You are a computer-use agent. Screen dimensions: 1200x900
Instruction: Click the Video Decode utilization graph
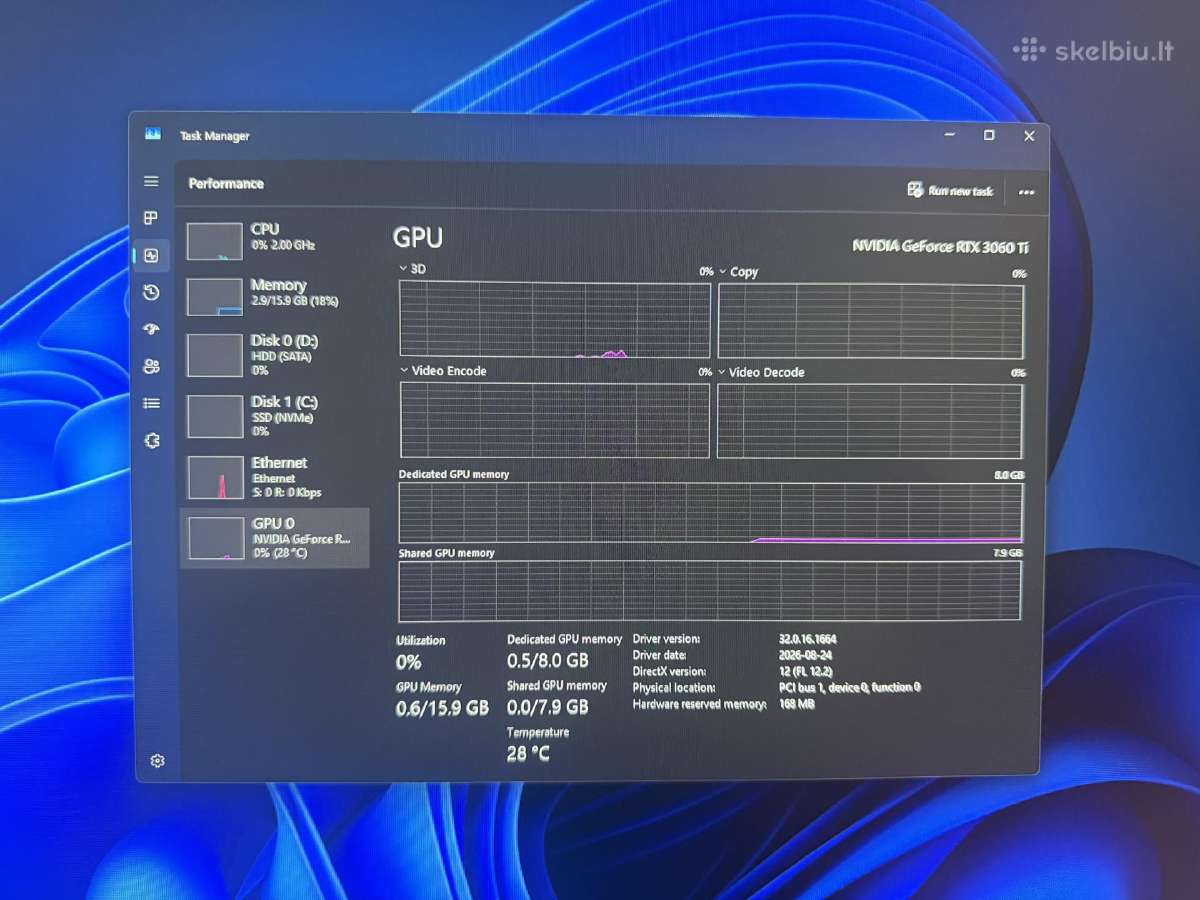[870, 420]
